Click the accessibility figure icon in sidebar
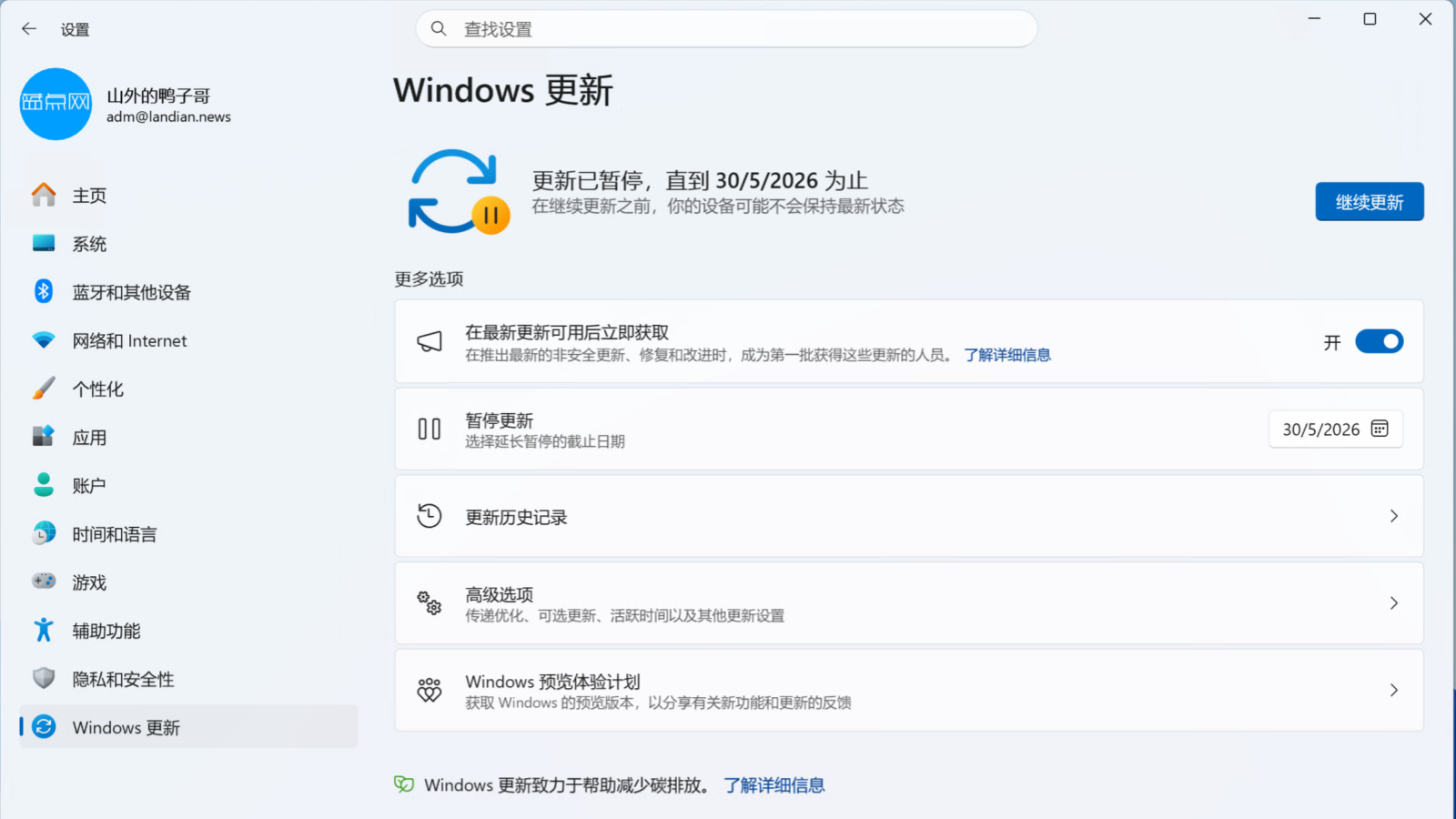The width and height of the screenshot is (1456, 819). (44, 630)
